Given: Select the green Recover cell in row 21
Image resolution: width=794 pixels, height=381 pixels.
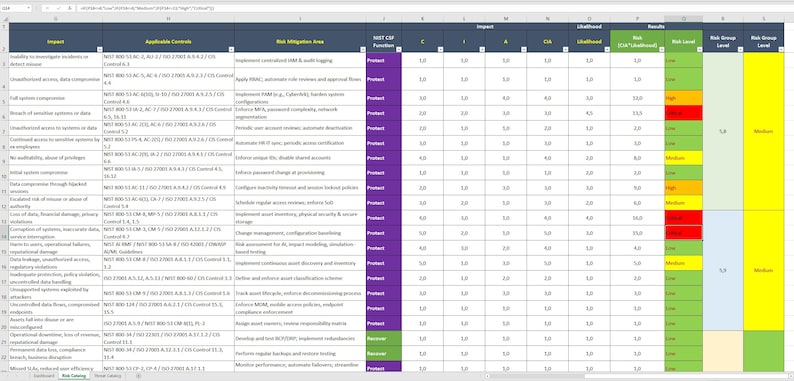Looking at the screenshot, I should pyautogui.click(x=384, y=338).
